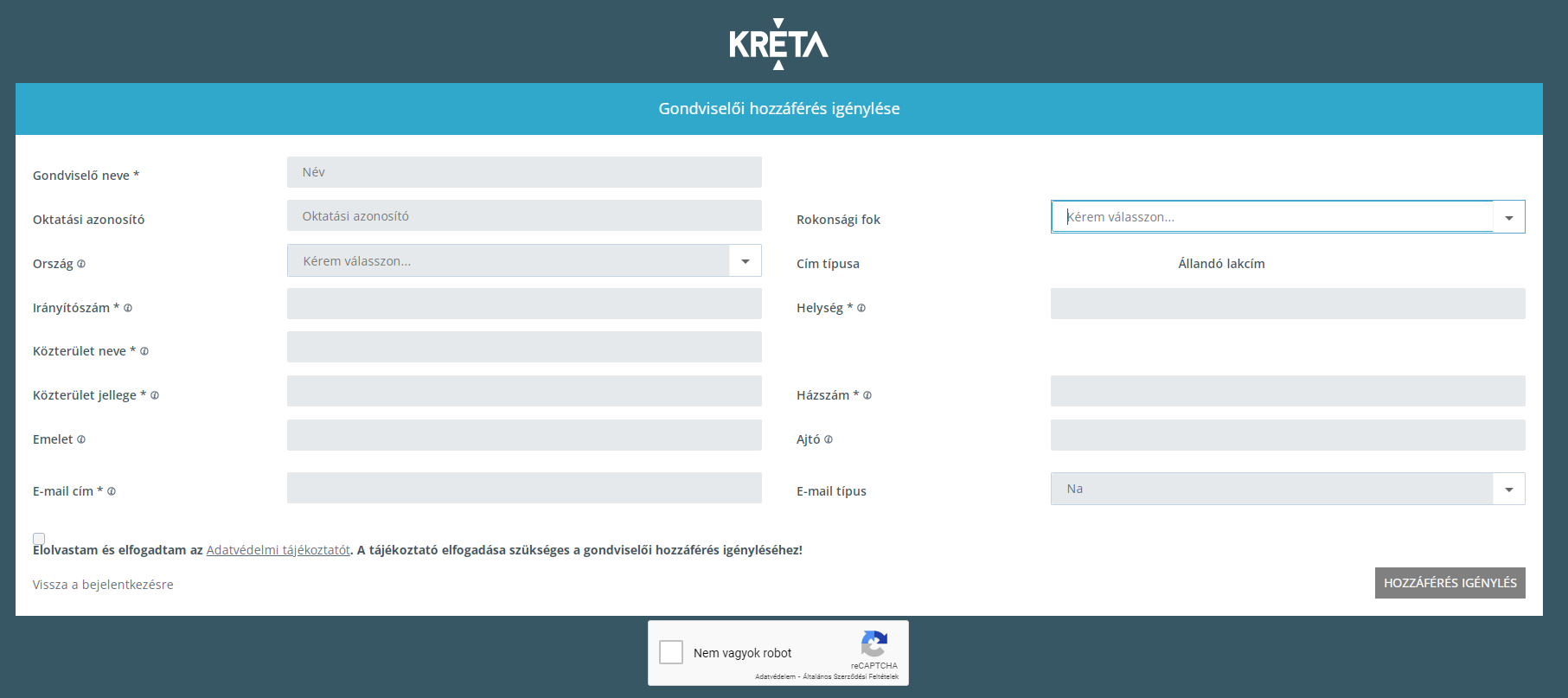
Task: Click info icon next to Ajtó label
Action: coord(829,439)
